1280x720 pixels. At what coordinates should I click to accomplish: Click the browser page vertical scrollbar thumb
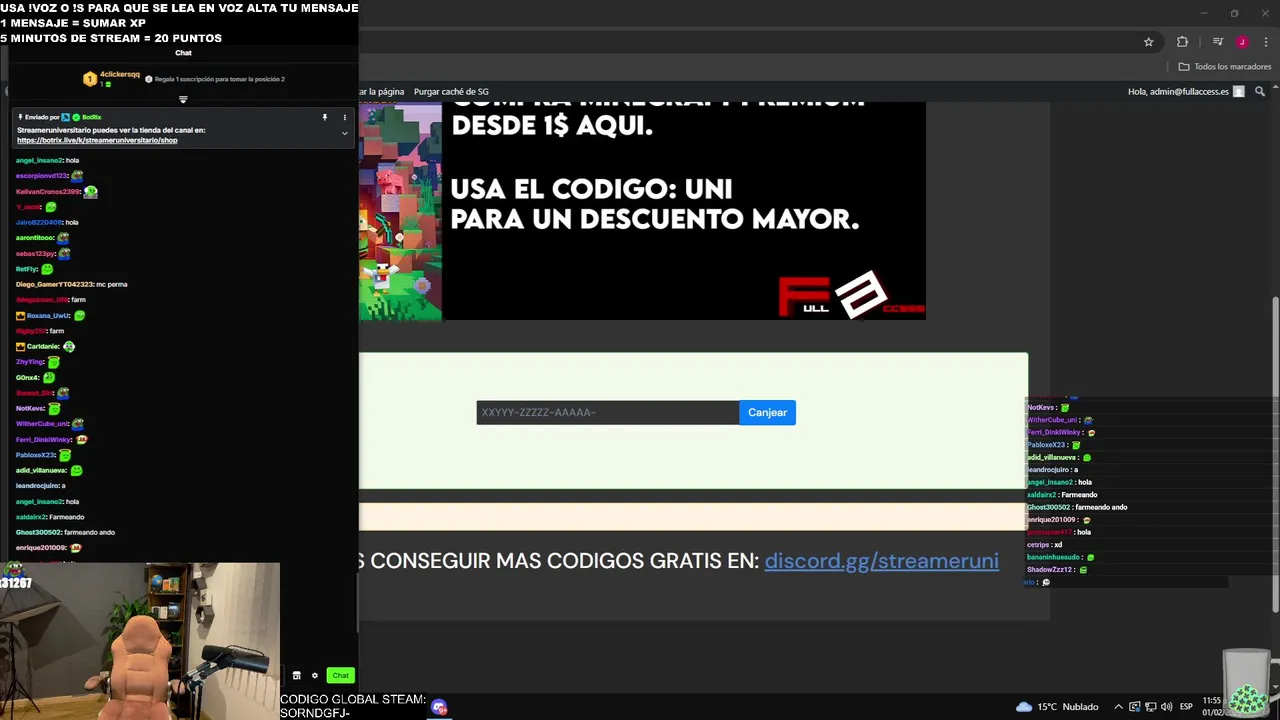1274,453
